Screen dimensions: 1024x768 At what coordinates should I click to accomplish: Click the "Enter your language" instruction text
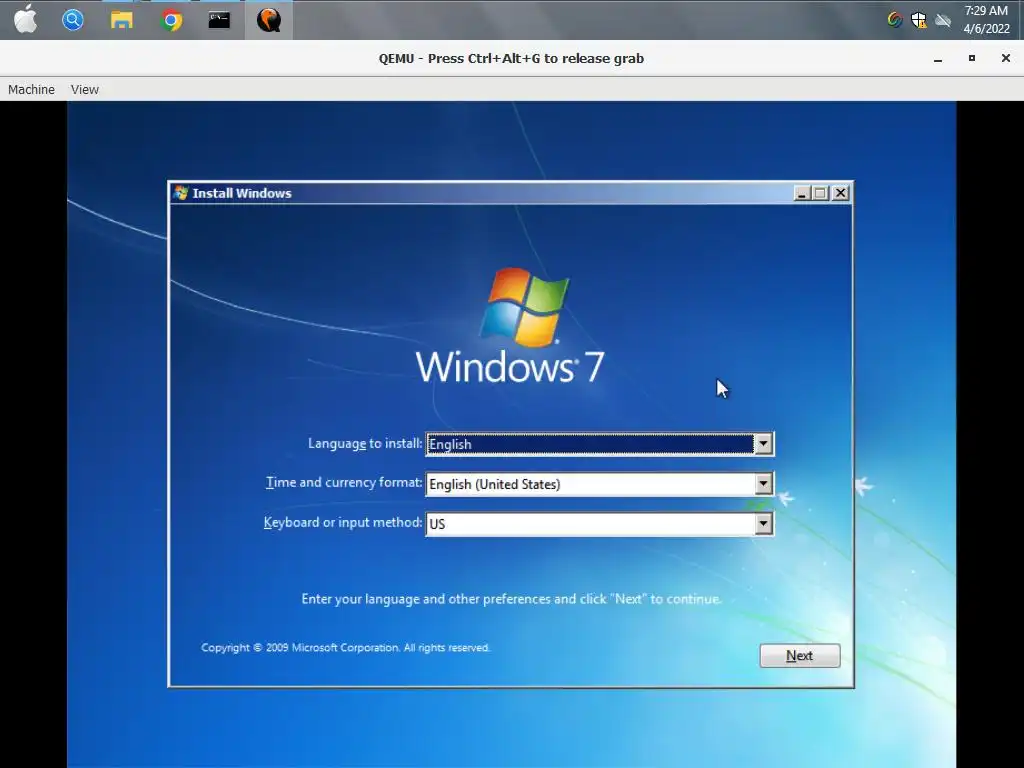[511, 599]
